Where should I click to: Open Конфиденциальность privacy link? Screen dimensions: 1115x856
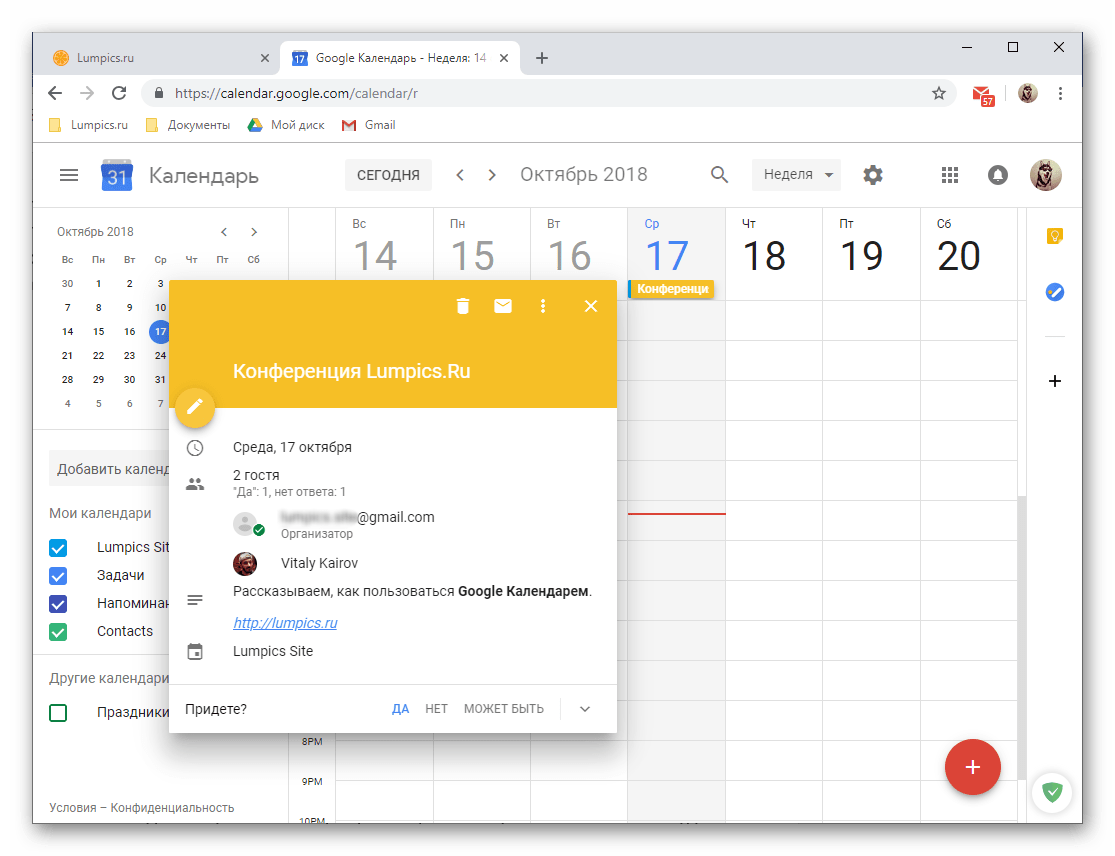[x=172, y=808]
